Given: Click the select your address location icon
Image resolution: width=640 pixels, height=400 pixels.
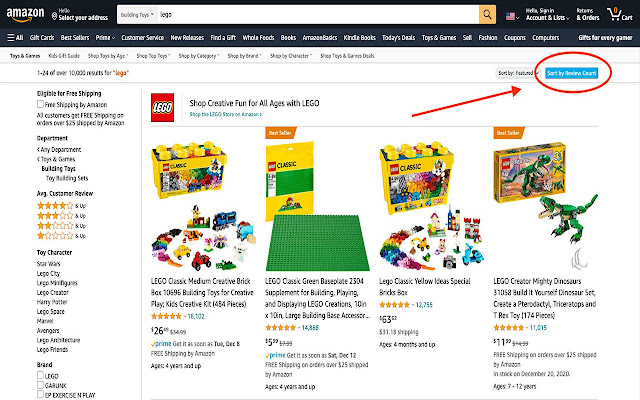Looking at the screenshot, I should (x=54, y=17).
